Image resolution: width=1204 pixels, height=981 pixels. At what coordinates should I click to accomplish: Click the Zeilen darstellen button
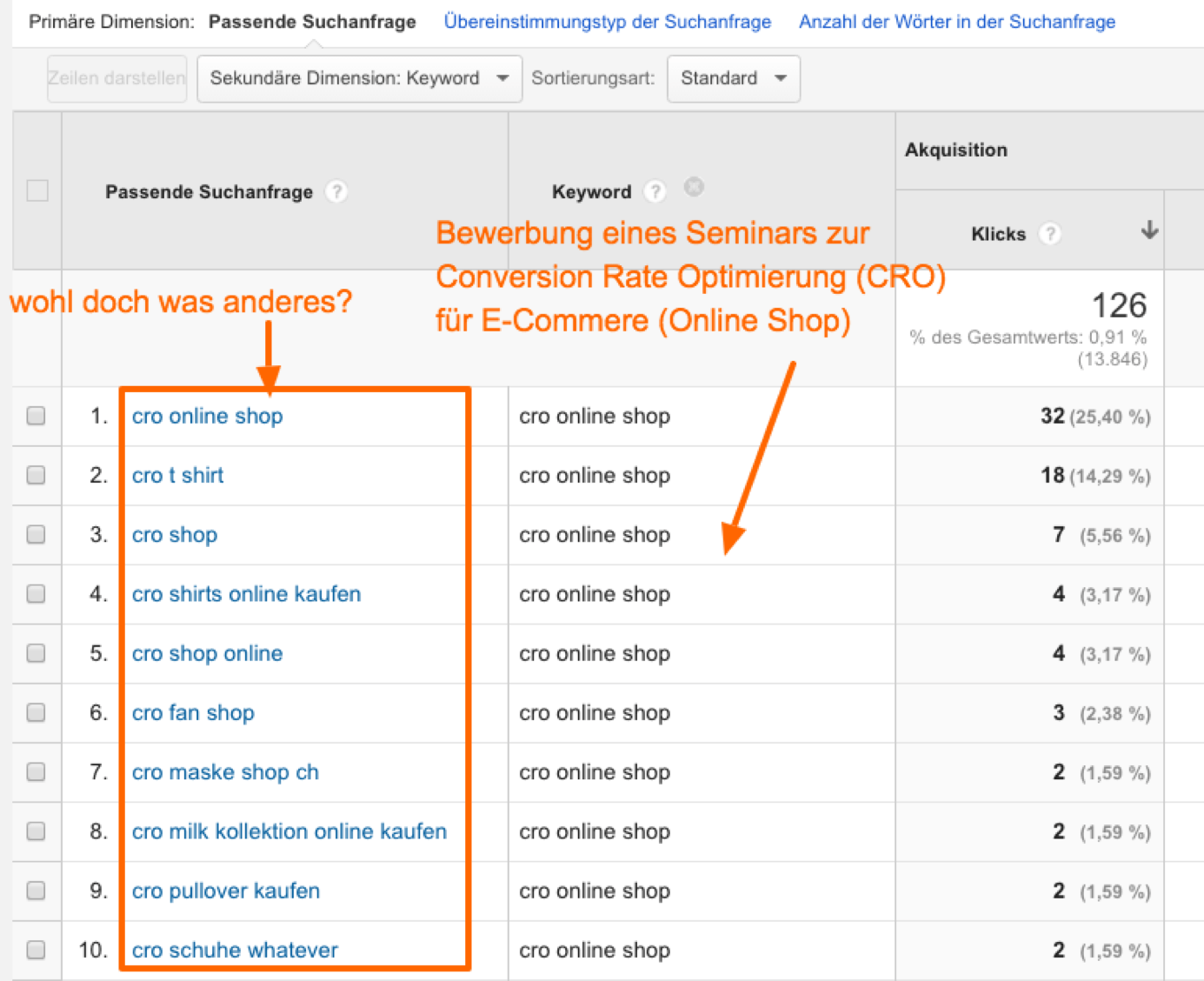click(x=116, y=78)
